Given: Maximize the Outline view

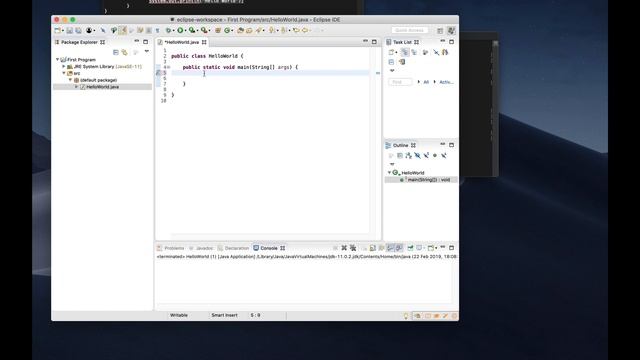Looking at the screenshot, I should click(451, 145).
